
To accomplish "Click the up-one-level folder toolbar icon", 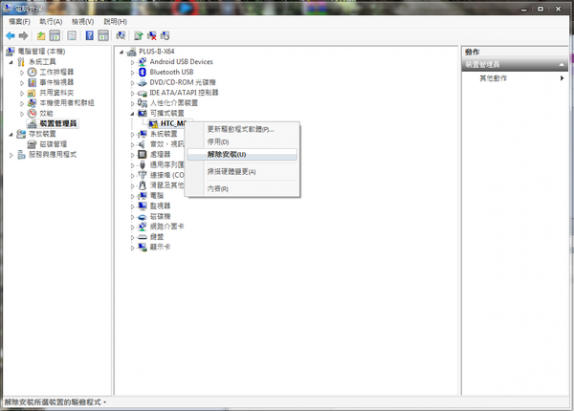I will click(41, 36).
